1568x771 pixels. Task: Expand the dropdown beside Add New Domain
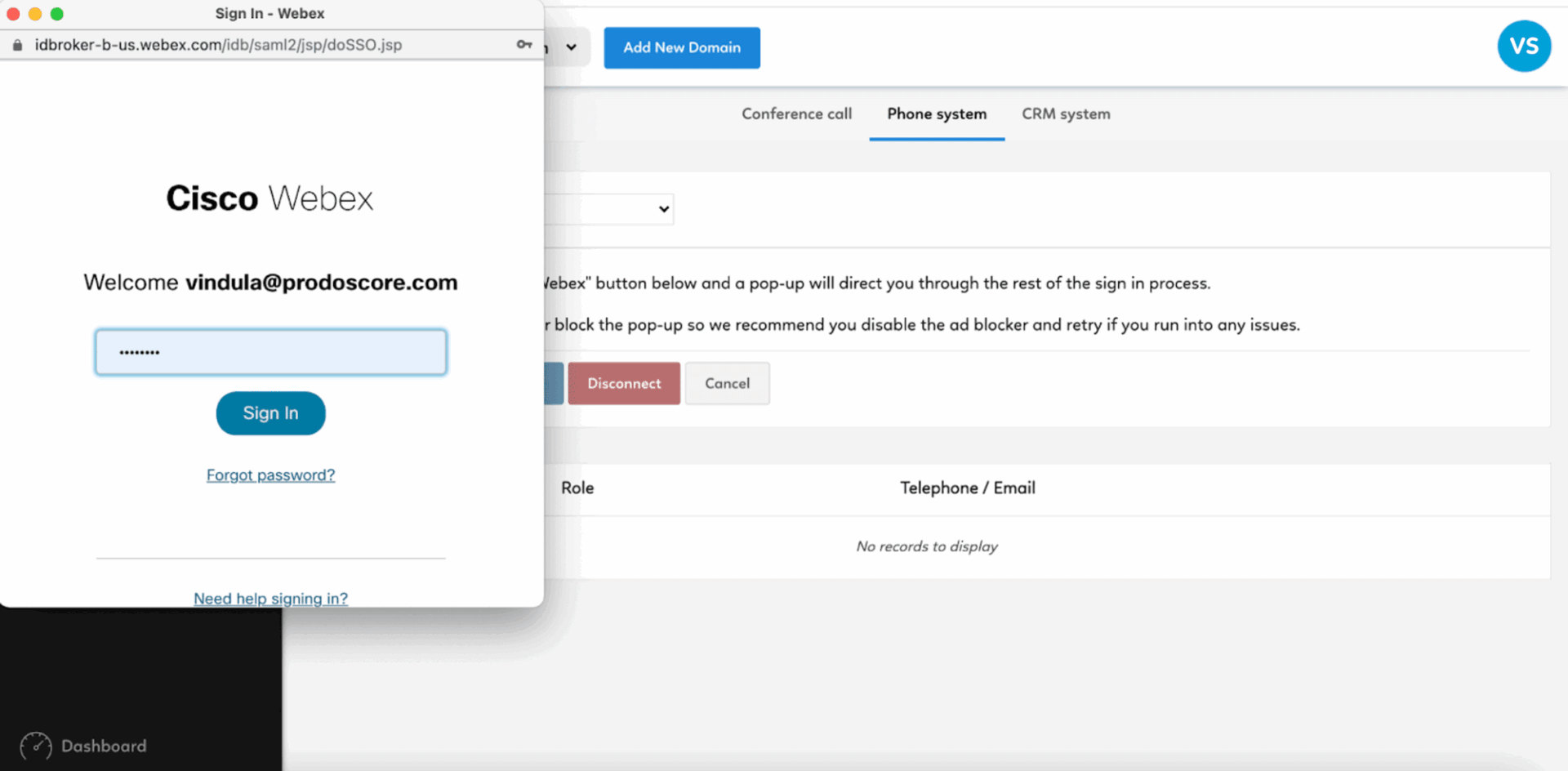pyautogui.click(x=571, y=47)
